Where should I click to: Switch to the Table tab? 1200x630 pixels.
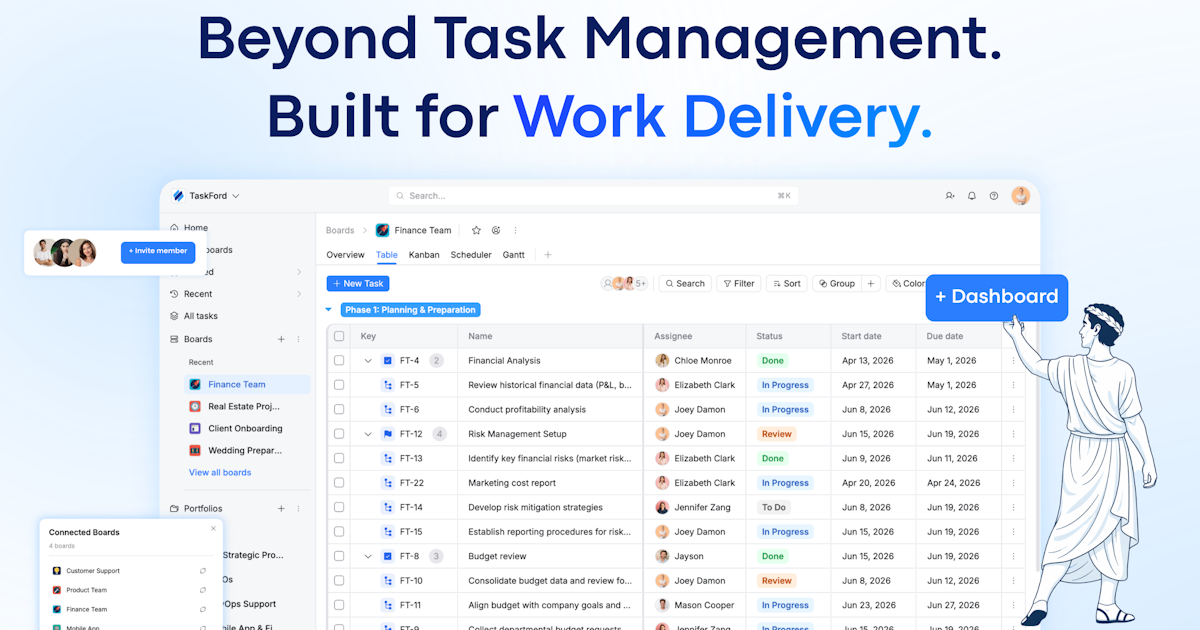[x=387, y=255]
